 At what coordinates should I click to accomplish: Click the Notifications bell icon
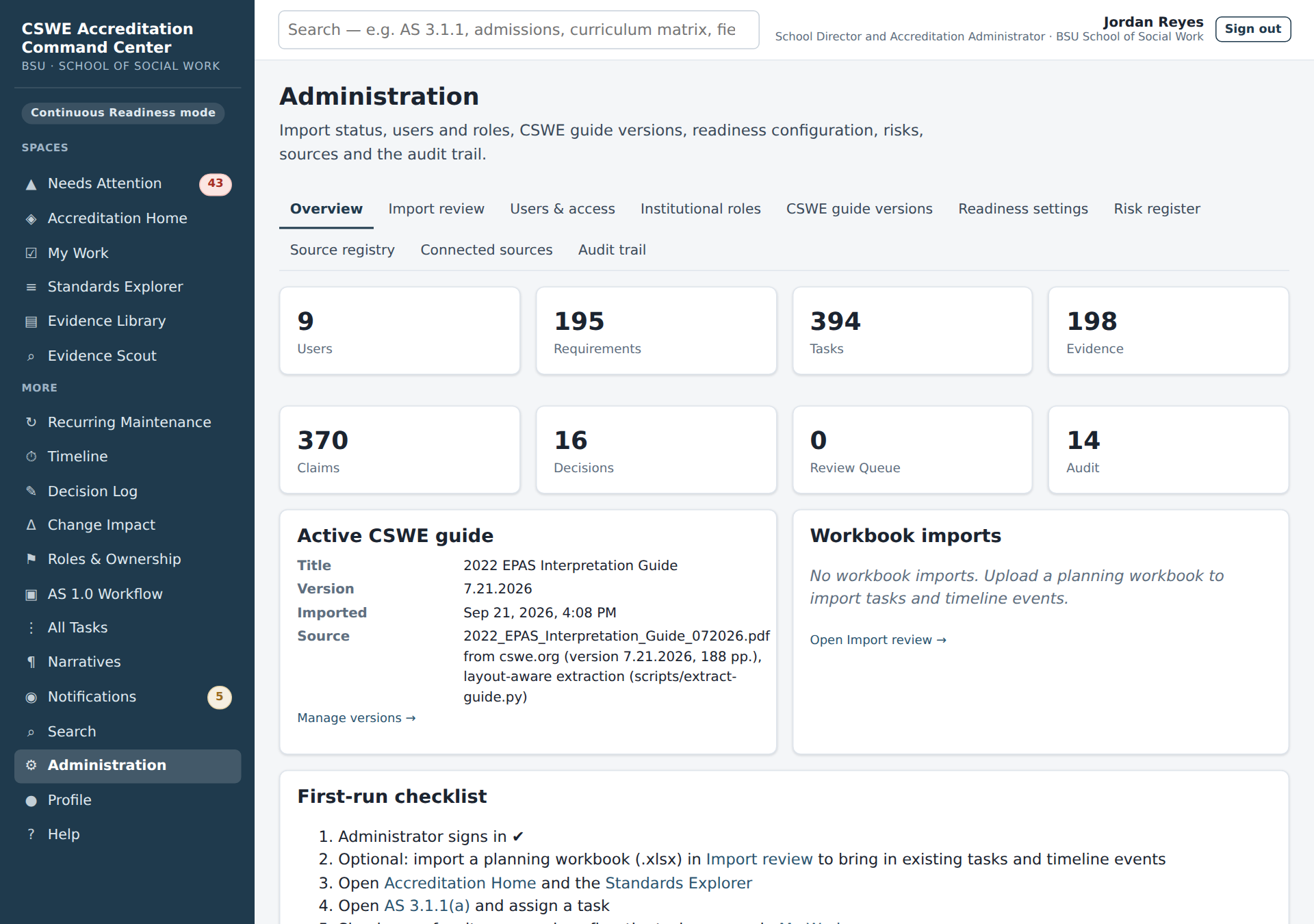point(31,697)
